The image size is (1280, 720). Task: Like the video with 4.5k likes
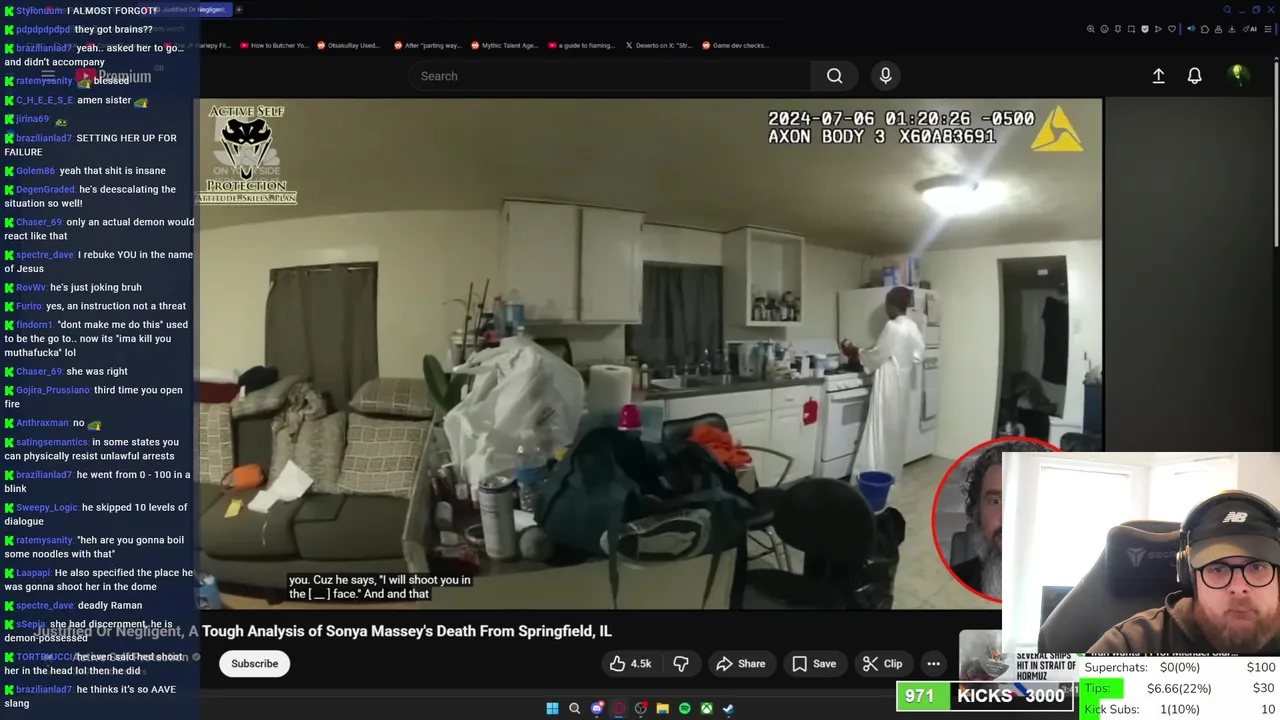click(x=630, y=663)
